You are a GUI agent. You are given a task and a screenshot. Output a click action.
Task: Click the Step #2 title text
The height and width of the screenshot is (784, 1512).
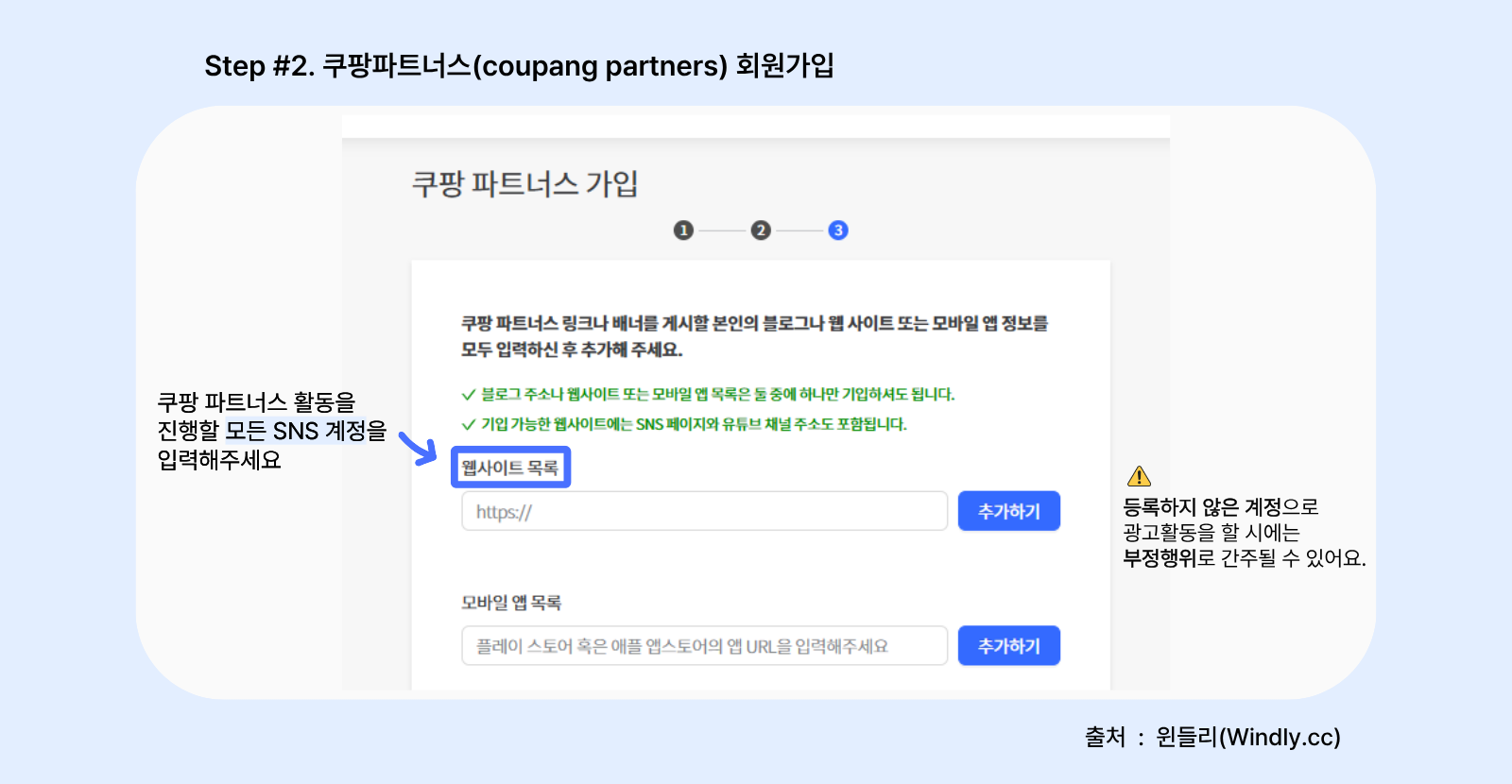(519, 66)
